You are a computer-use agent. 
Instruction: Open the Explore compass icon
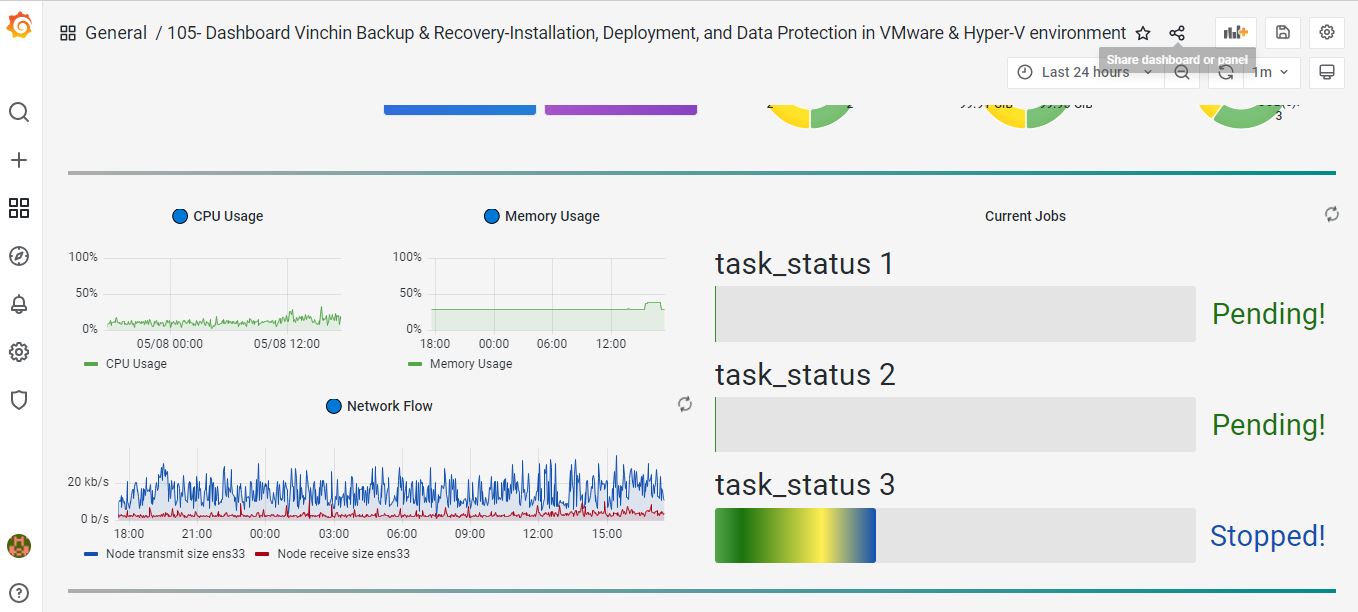pyautogui.click(x=19, y=256)
